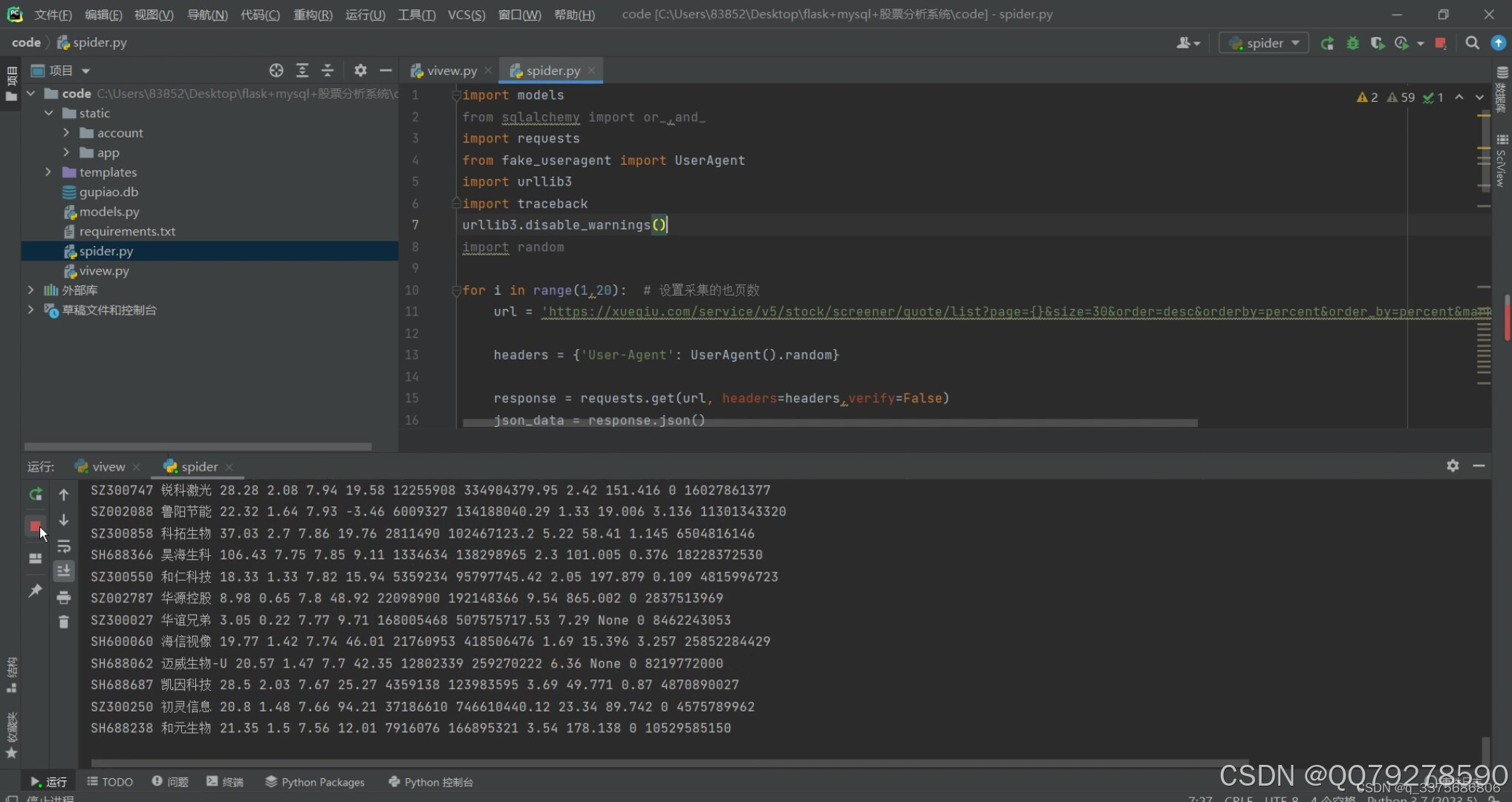
Task: Open the Python Packages tool window
Action: (x=315, y=782)
